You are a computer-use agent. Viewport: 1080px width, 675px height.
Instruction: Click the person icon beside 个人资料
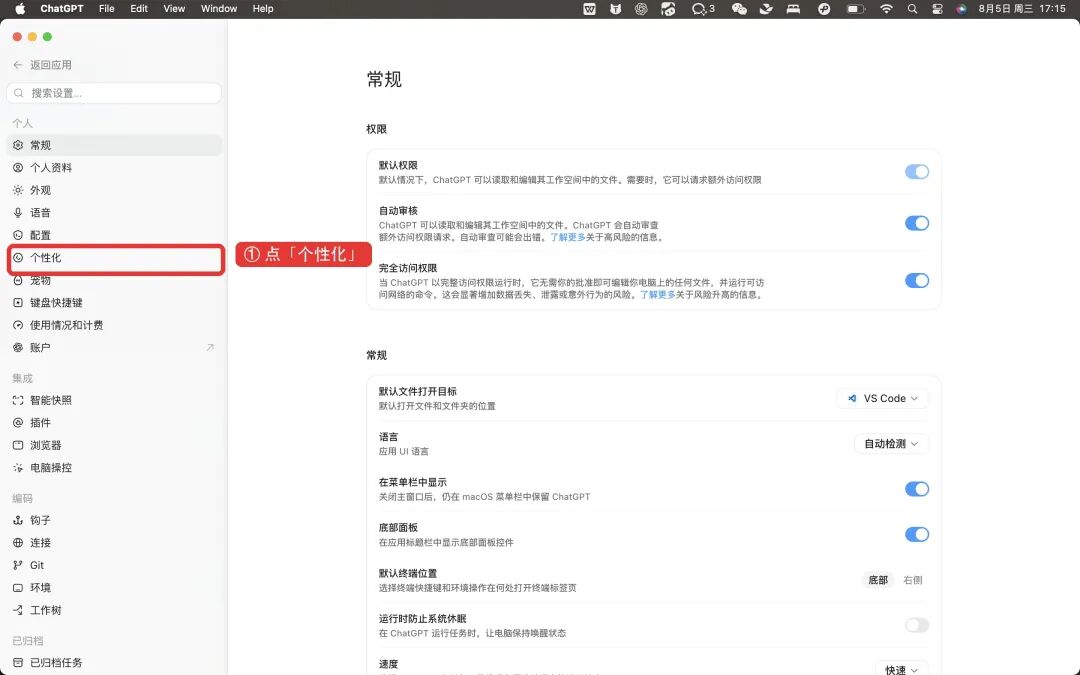[x=18, y=167]
